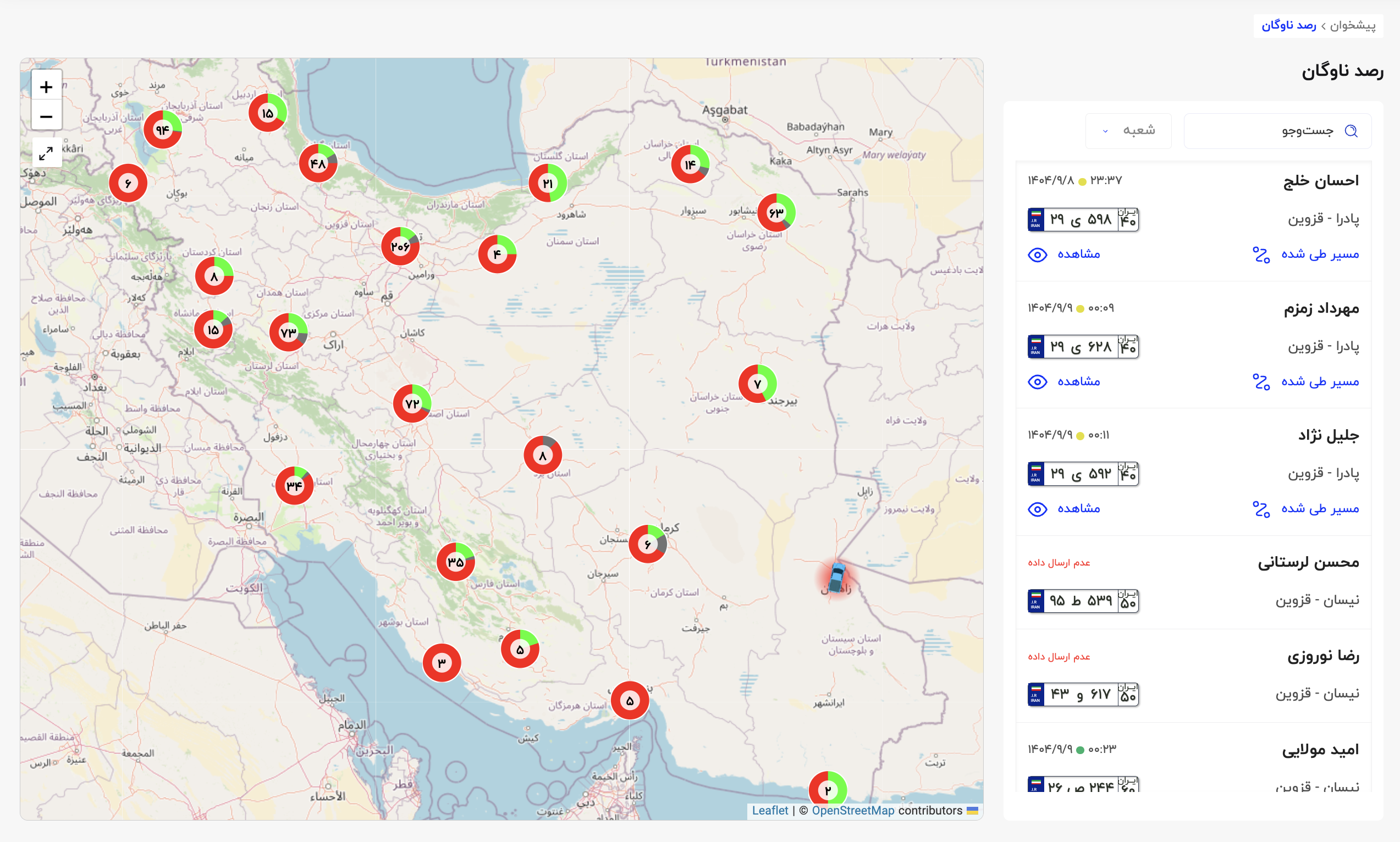Click timestamp ۲۳:۳۷ of احسان خلج
1400x842 pixels.
pyautogui.click(x=1106, y=180)
